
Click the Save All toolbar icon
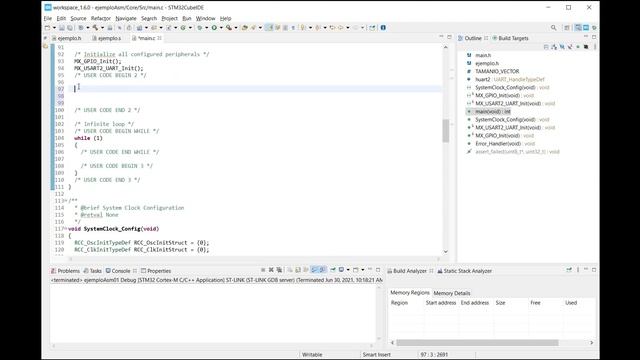pos(69,28)
